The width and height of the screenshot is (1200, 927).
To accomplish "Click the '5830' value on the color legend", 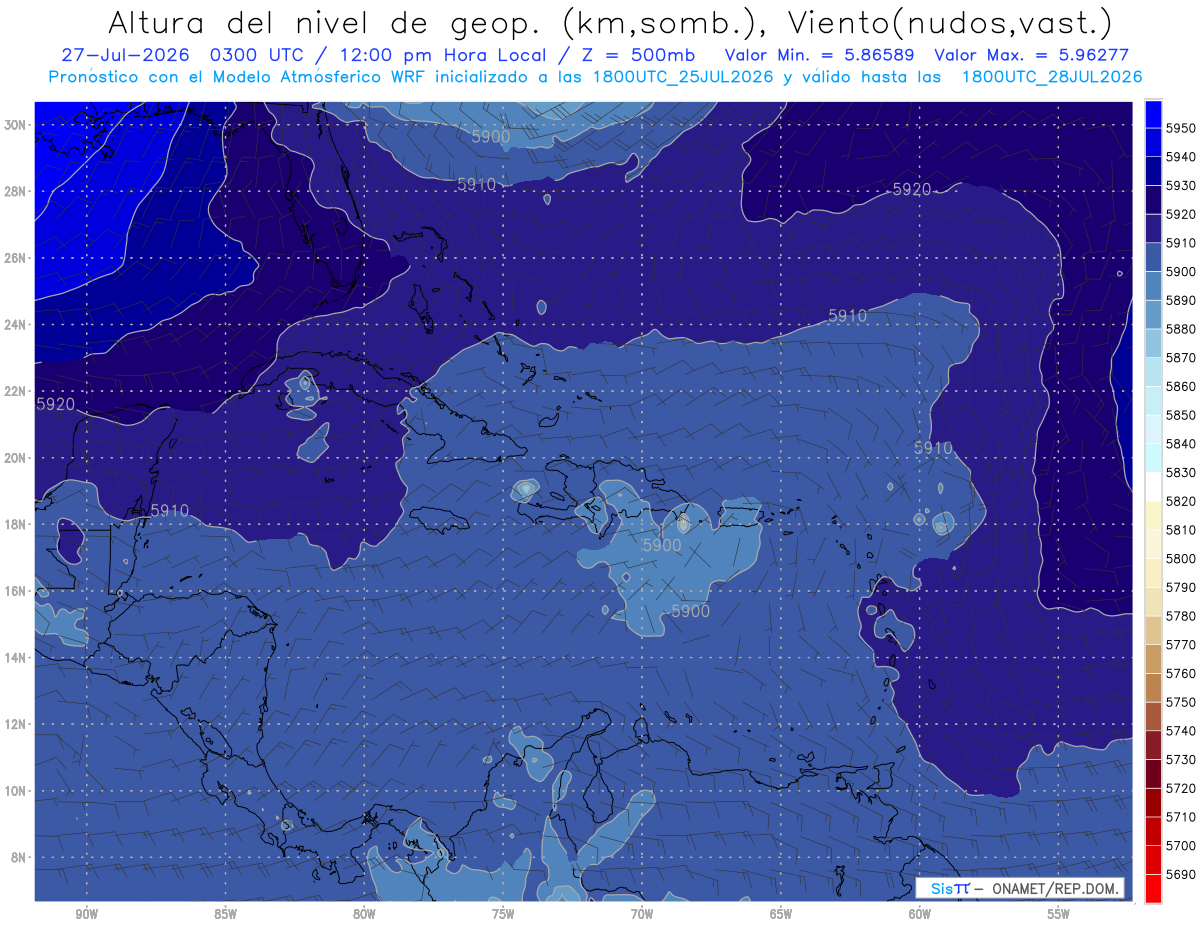I will pos(1181,472).
